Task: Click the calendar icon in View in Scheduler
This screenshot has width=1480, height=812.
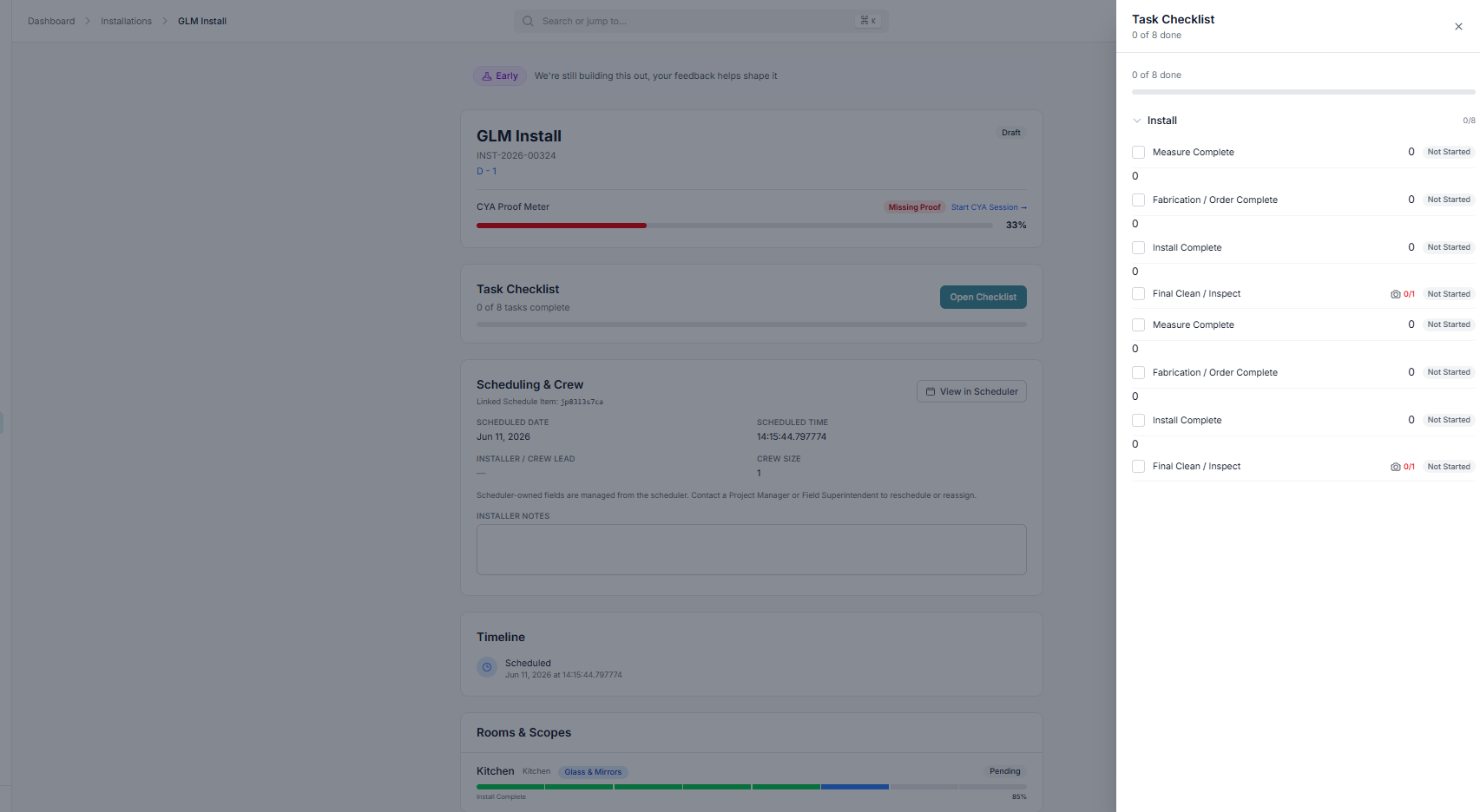Action: click(931, 392)
